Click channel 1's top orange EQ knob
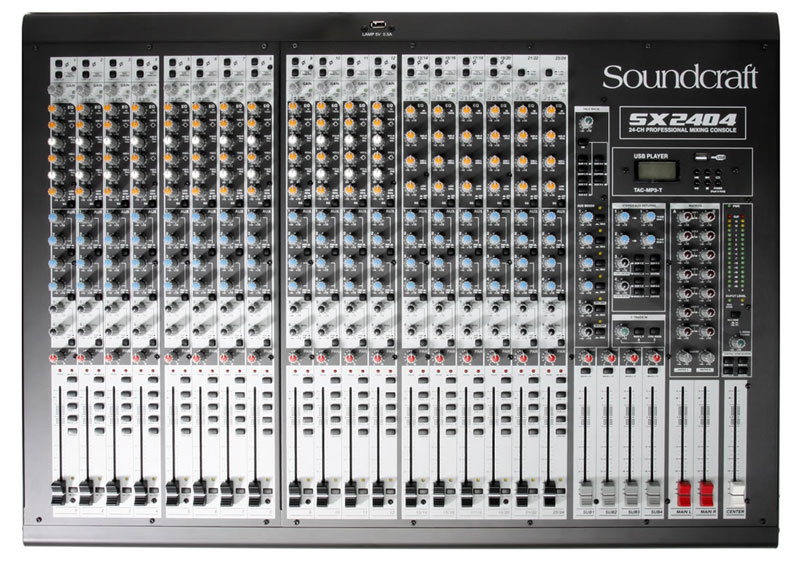Viewport: 800px width, 566px height. (55, 109)
